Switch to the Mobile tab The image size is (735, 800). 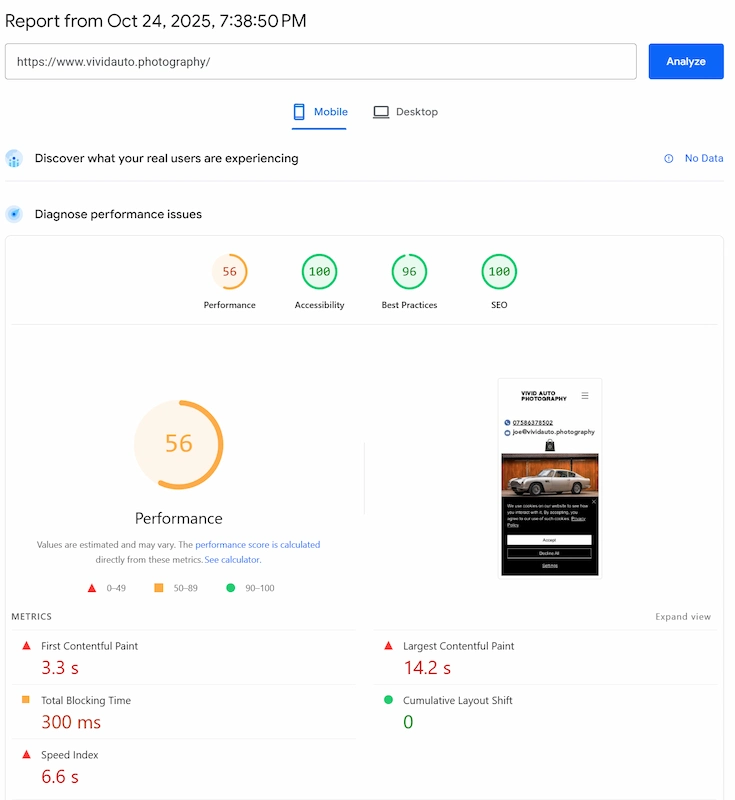coord(320,112)
